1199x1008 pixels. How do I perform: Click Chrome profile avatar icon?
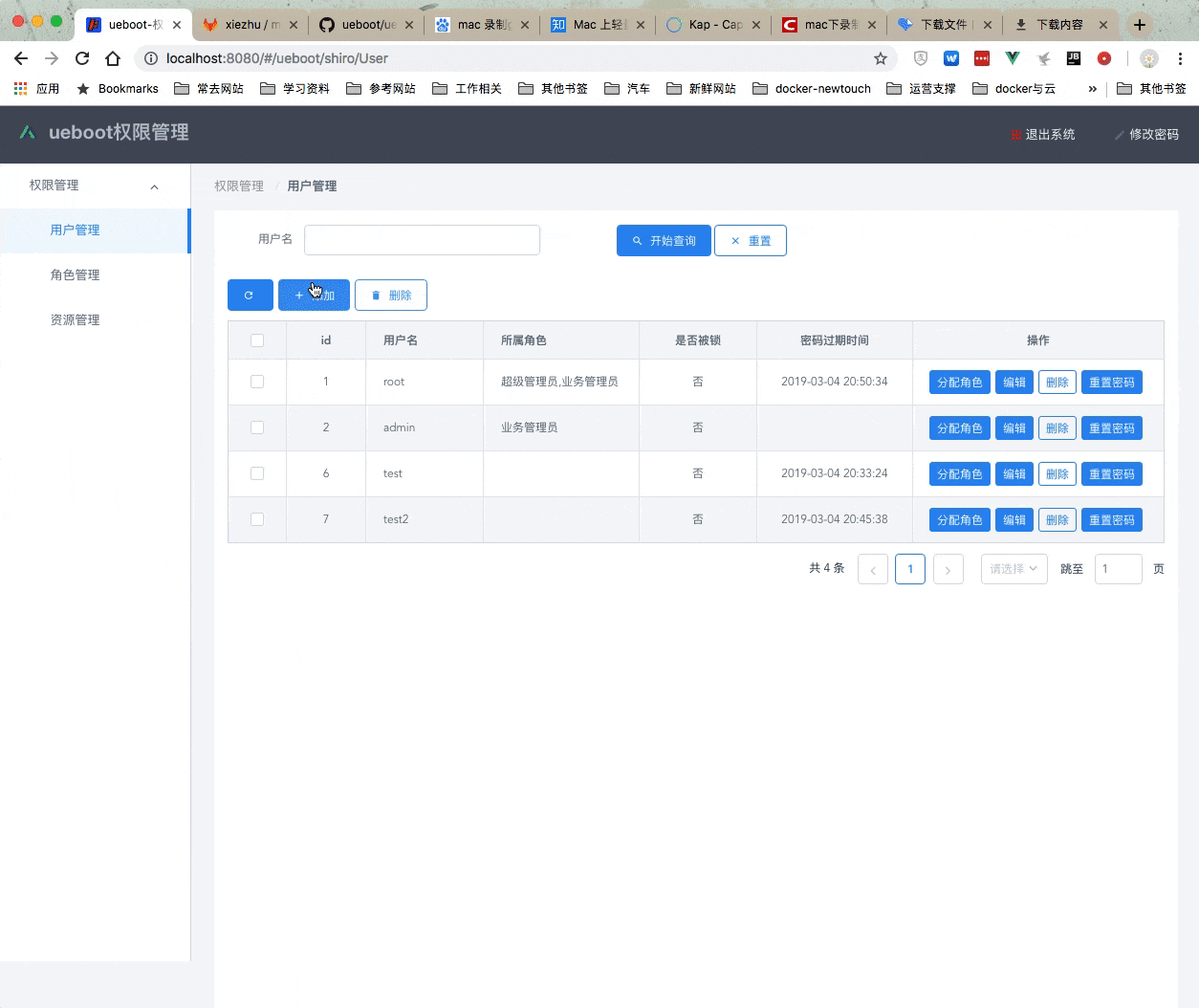click(x=1149, y=58)
